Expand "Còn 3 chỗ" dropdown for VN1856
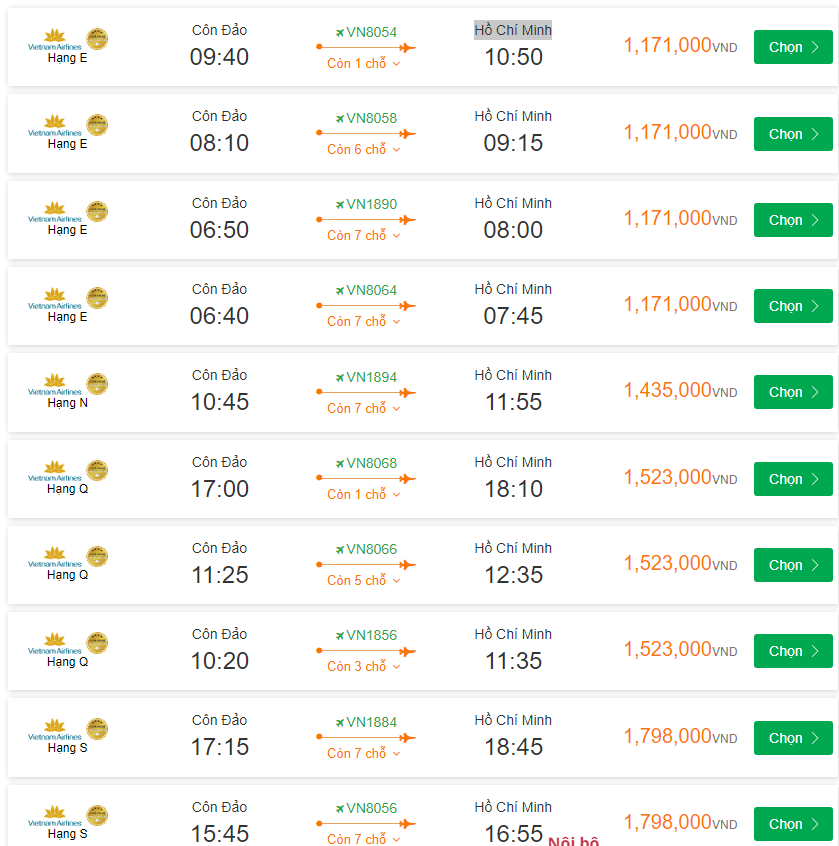This screenshot has height=846, width=839. coord(364,667)
